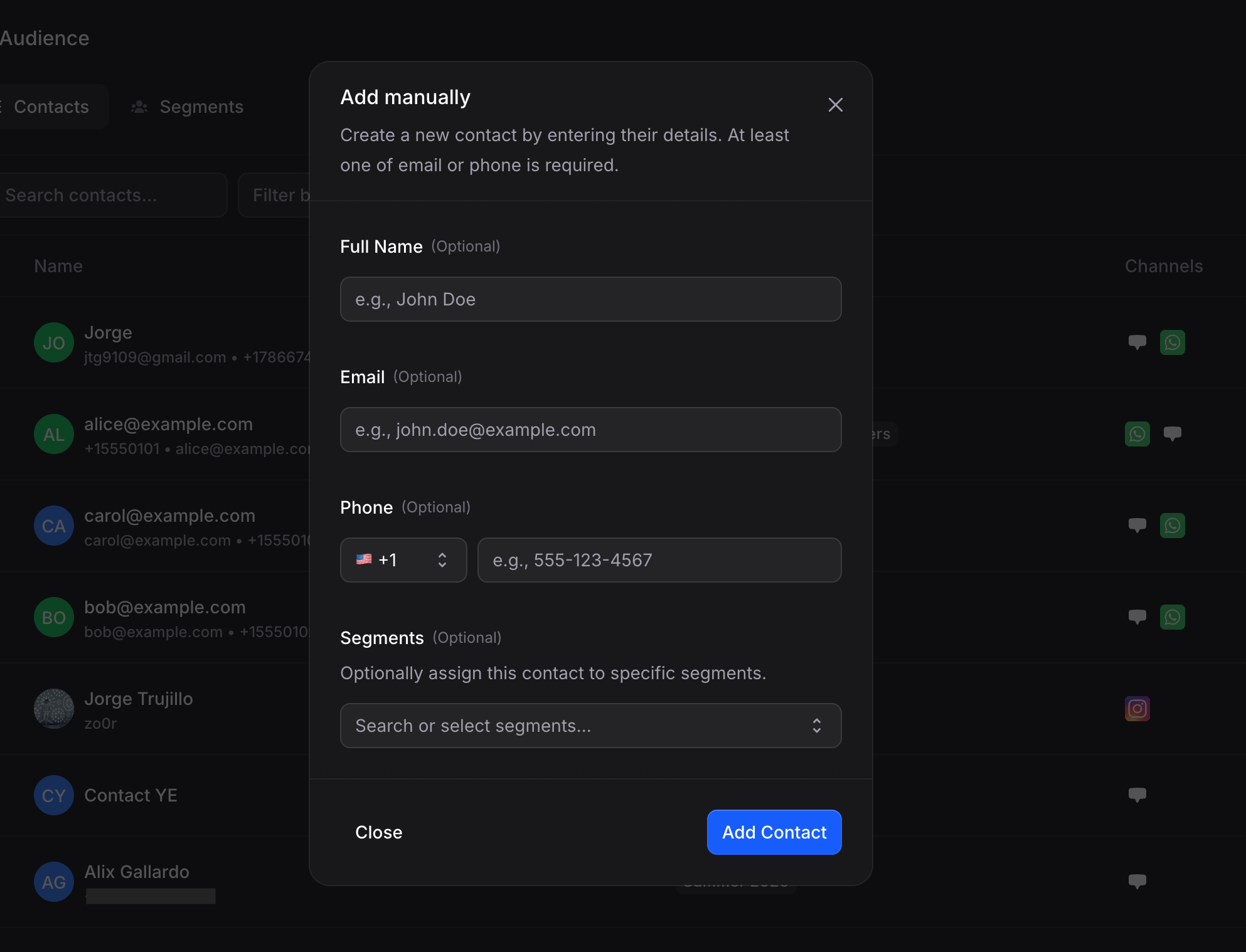Click Jorge Trujillo's Instagram channel icon
Viewport: 1246px width, 952px height.
1137,709
